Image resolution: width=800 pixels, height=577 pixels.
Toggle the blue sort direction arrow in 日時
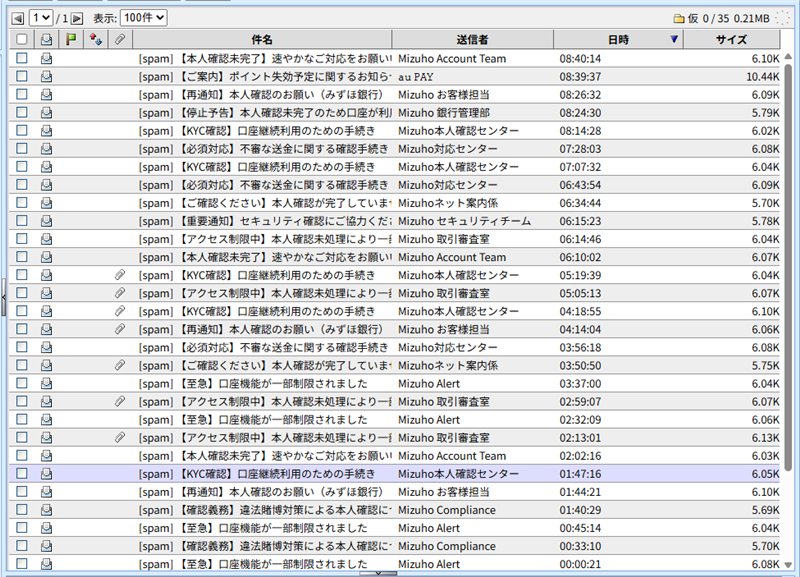point(674,39)
